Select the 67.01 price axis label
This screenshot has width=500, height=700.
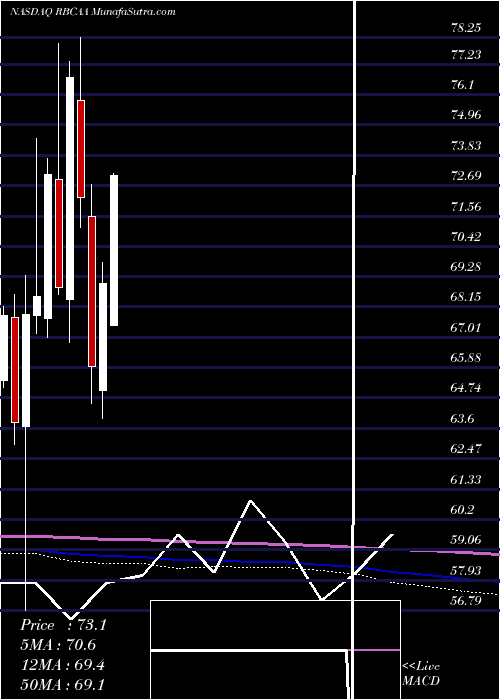[x=466, y=327]
